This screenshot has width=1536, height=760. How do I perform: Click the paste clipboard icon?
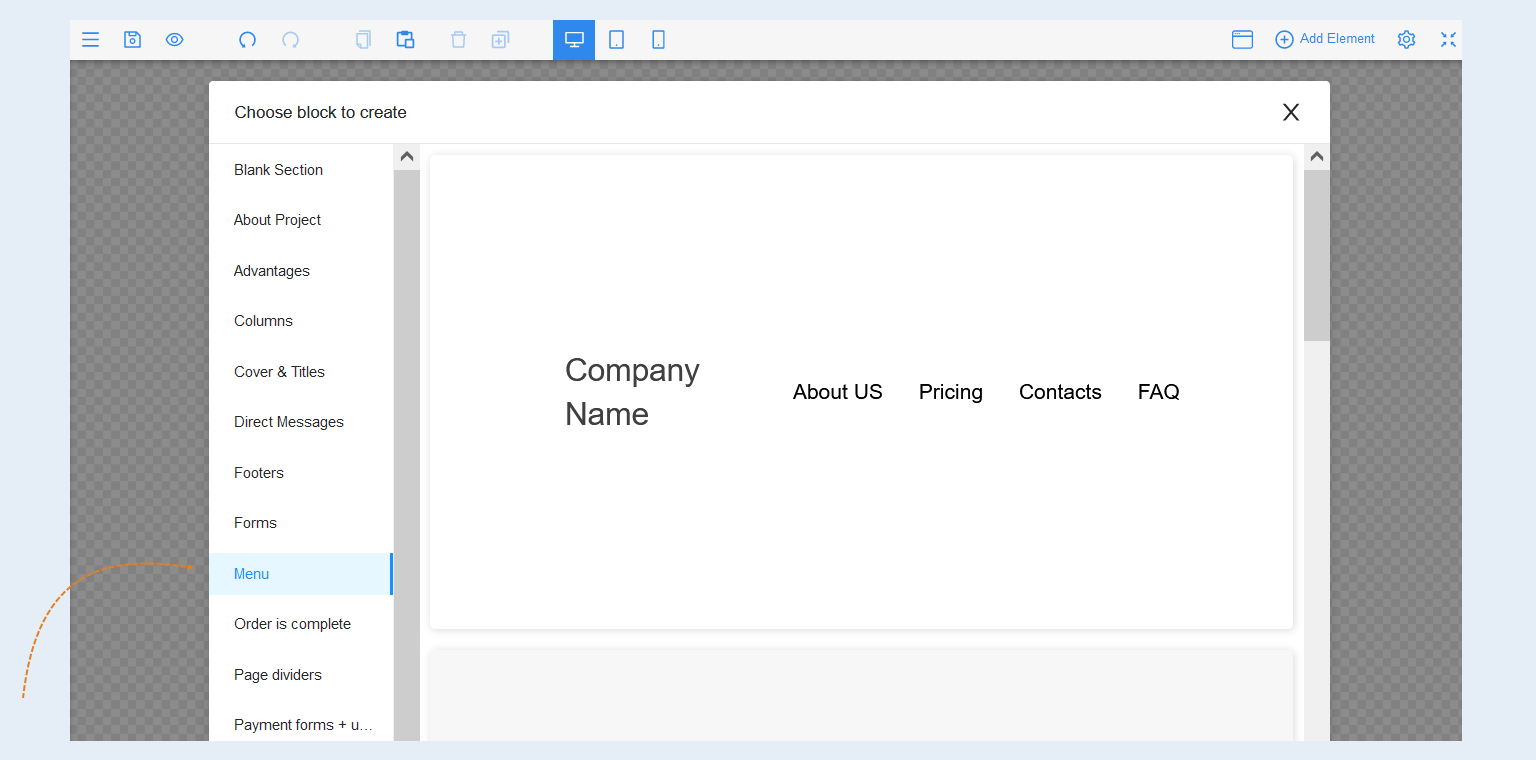click(405, 40)
